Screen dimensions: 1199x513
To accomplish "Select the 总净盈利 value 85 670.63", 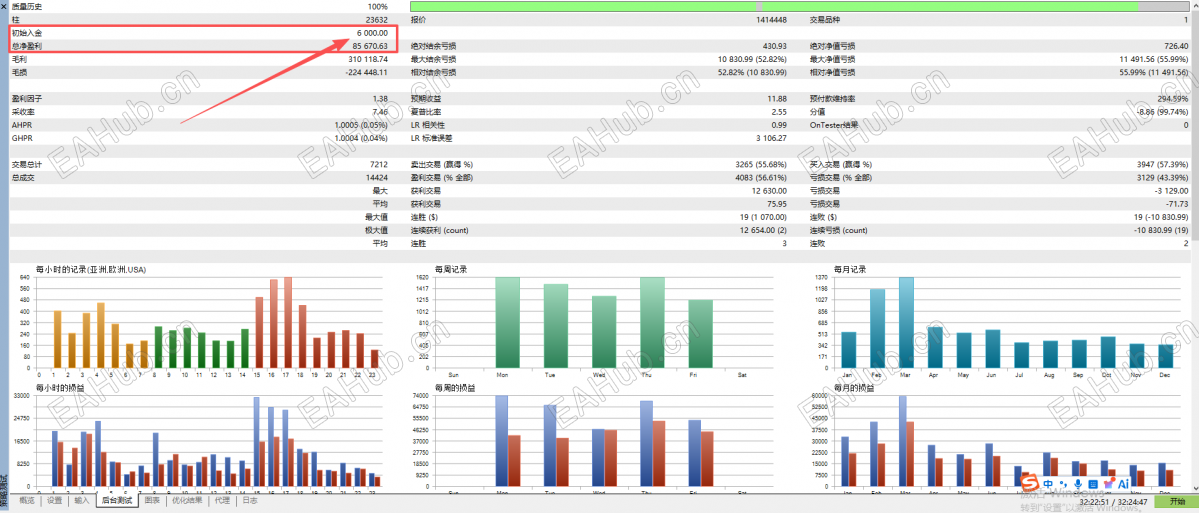I will (x=370, y=46).
